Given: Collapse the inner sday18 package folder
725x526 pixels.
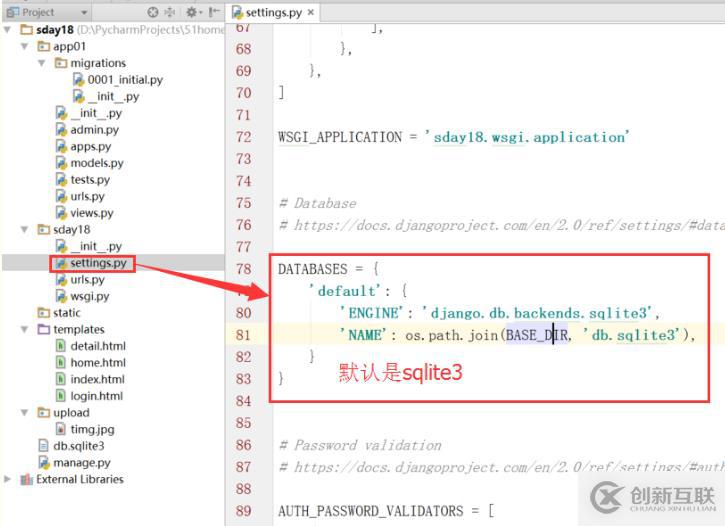Looking at the screenshot, I should pyautogui.click(x=25, y=230).
